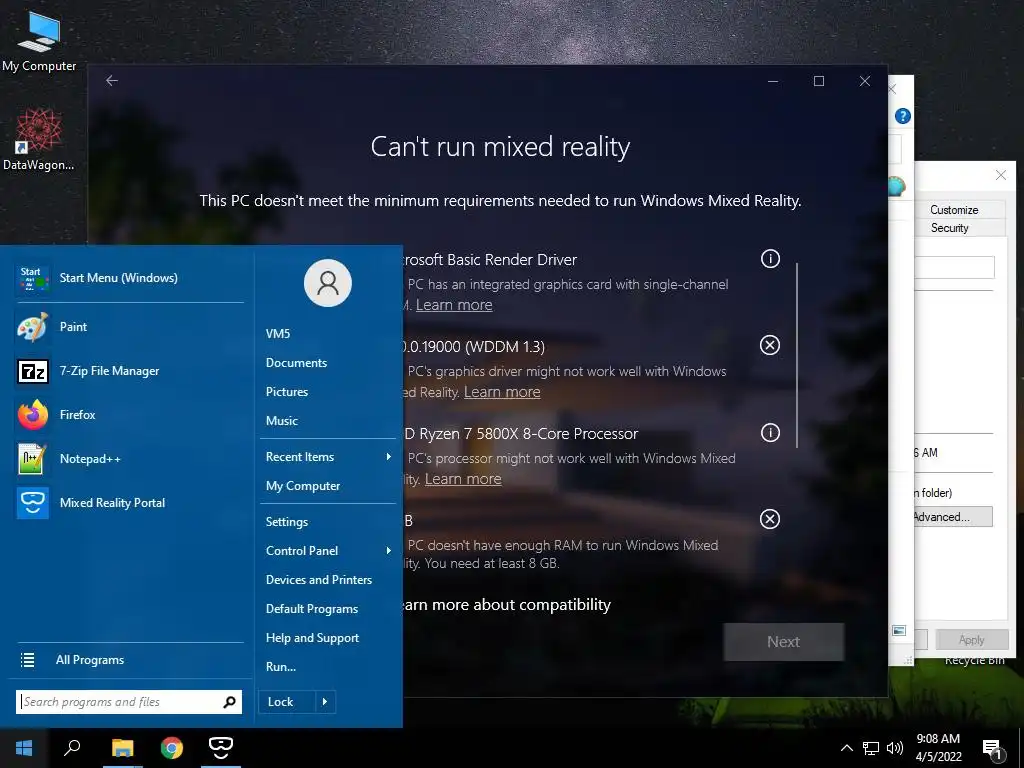Screen dimensions: 1024x768
Task: Show info for Ryzen 7 5800X processor
Action: click(770, 432)
